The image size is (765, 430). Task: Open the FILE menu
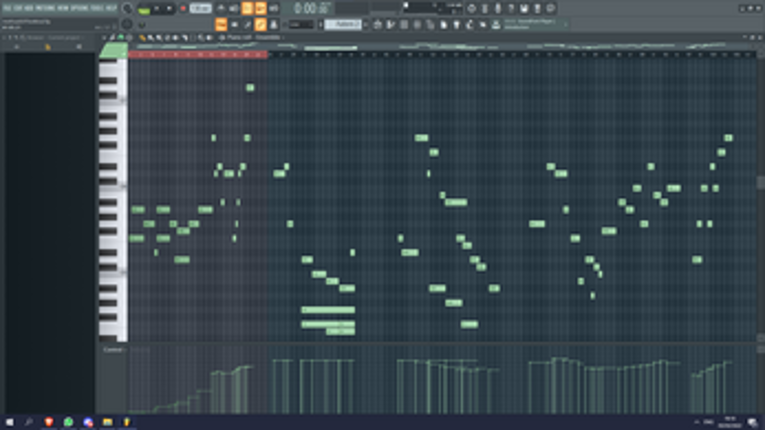(7, 8)
